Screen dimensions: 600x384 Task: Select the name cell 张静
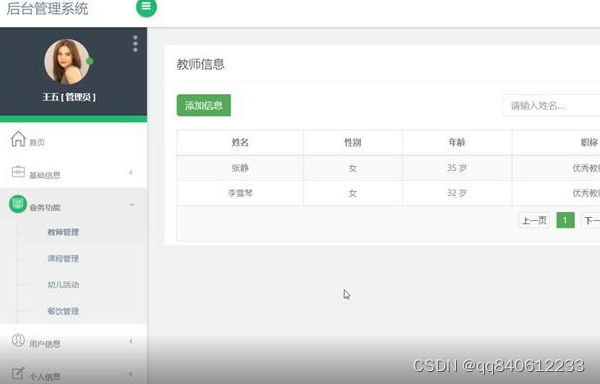coord(240,168)
